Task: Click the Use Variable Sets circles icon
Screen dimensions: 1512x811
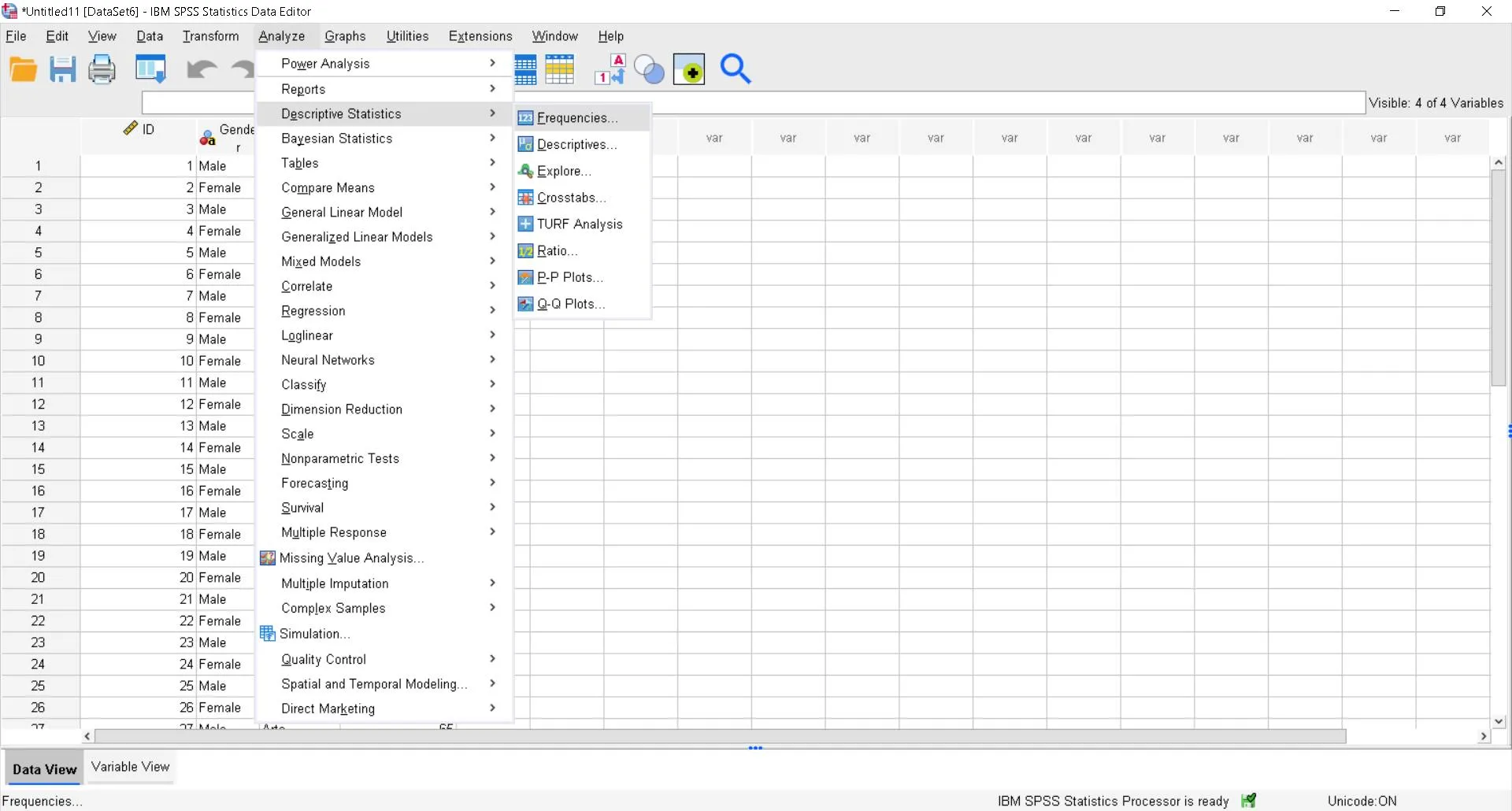Action: pyautogui.click(x=649, y=70)
